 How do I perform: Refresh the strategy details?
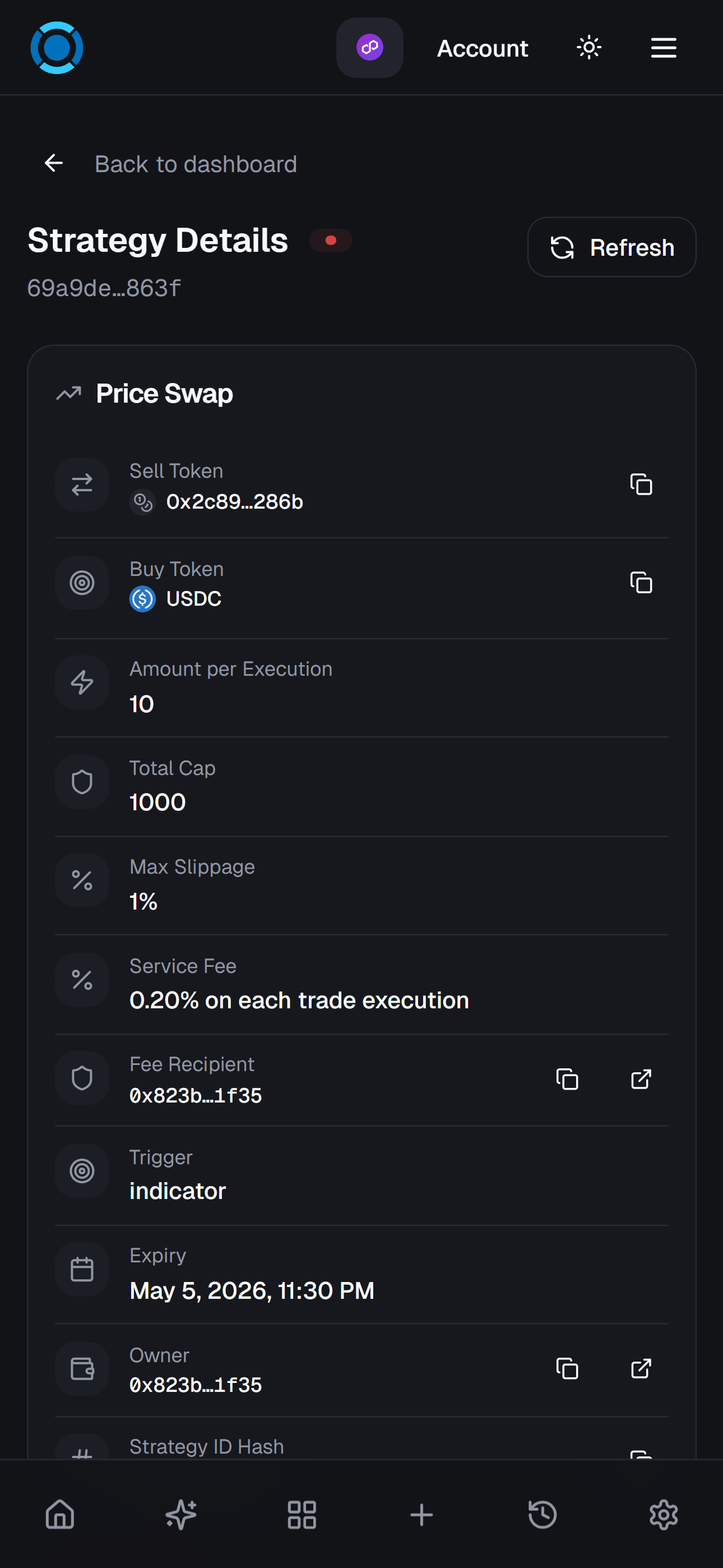coord(611,247)
